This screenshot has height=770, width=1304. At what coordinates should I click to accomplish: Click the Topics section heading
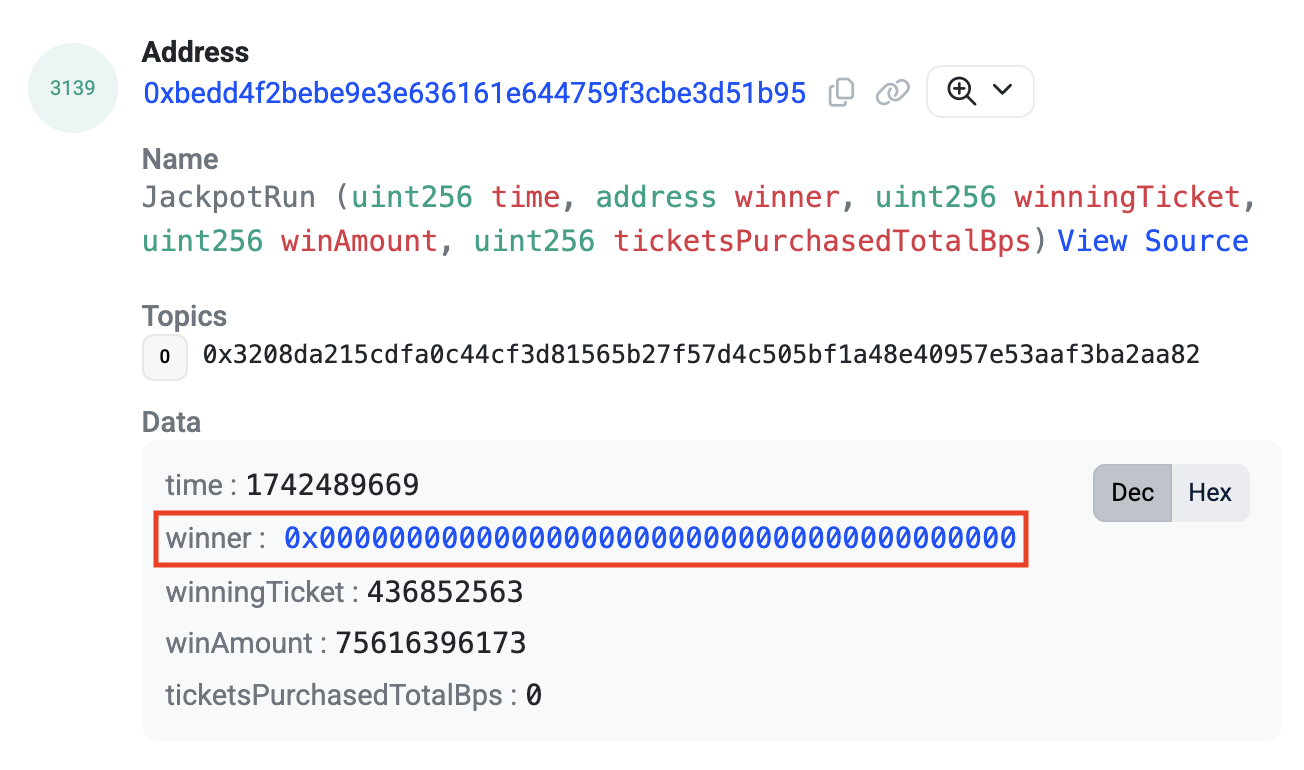click(x=185, y=316)
